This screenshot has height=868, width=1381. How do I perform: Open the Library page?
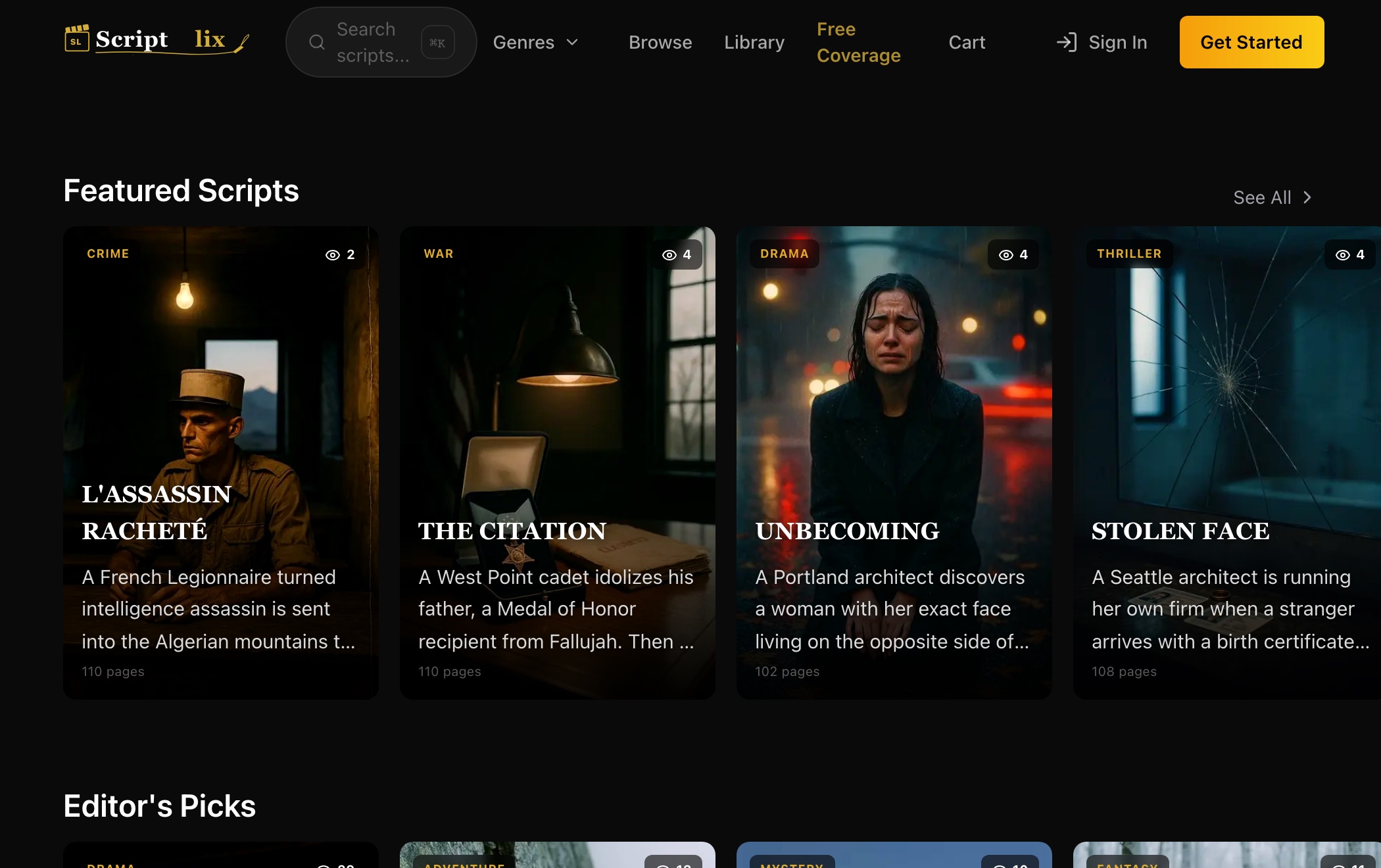[x=754, y=42]
